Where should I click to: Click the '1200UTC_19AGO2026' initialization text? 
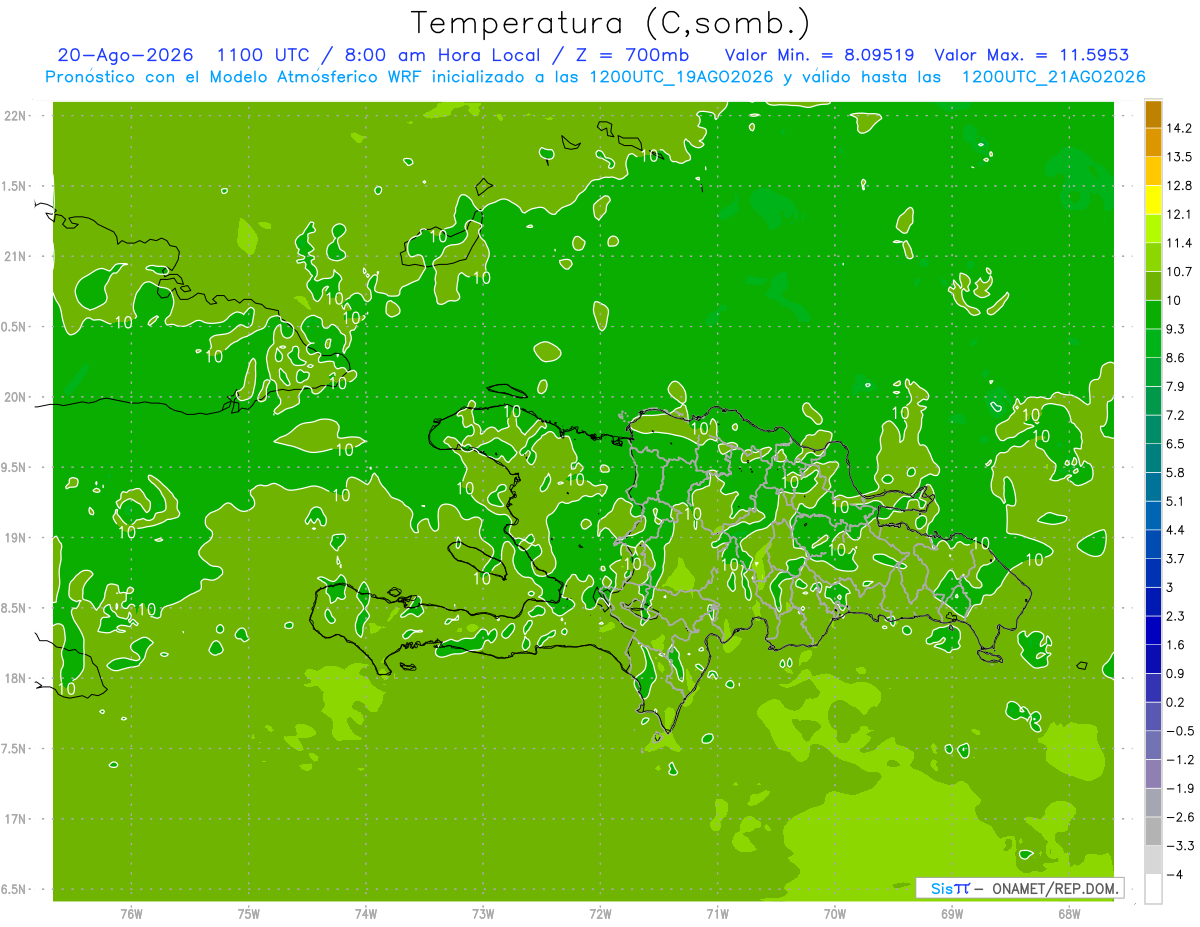678,77
